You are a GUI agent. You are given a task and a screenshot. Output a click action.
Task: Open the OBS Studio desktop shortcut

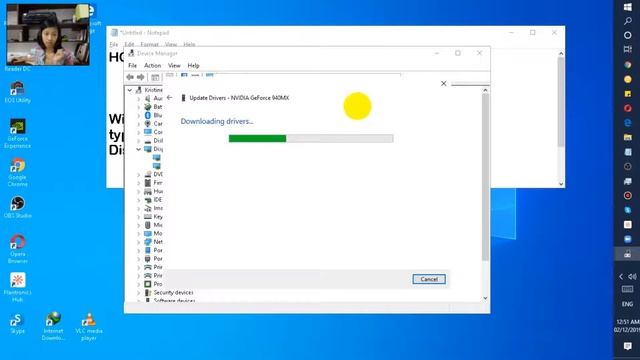click(18, 207)
